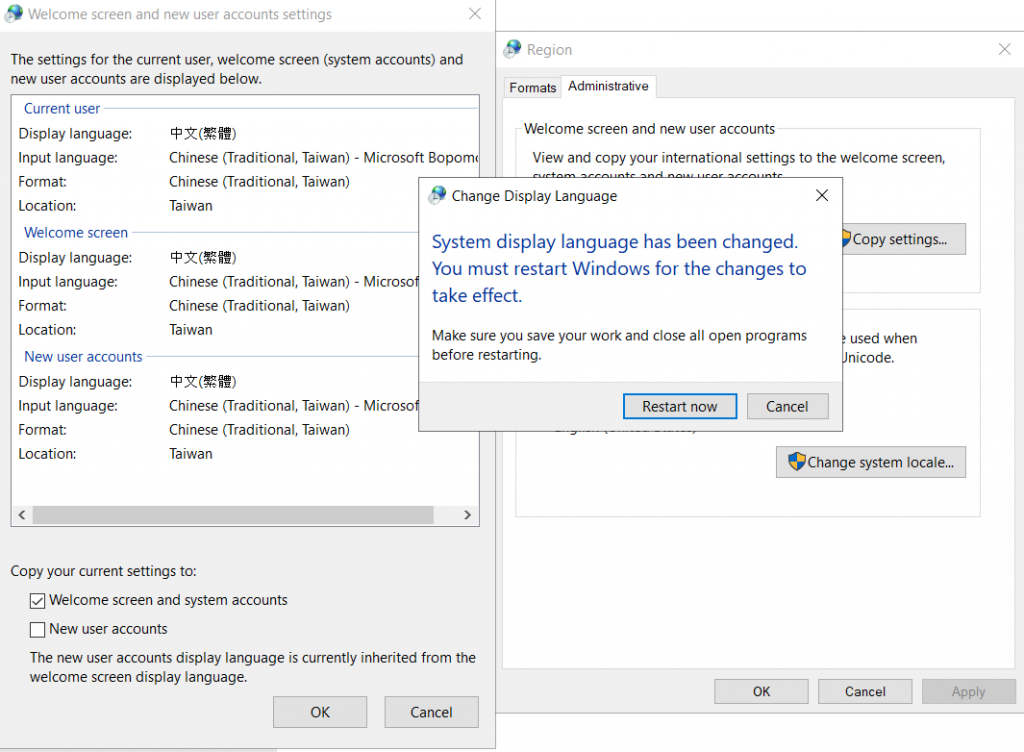The width and height of the screenshot is (1024, 752).
Task: Click the globe icon in Region window title
Action: 513,49
